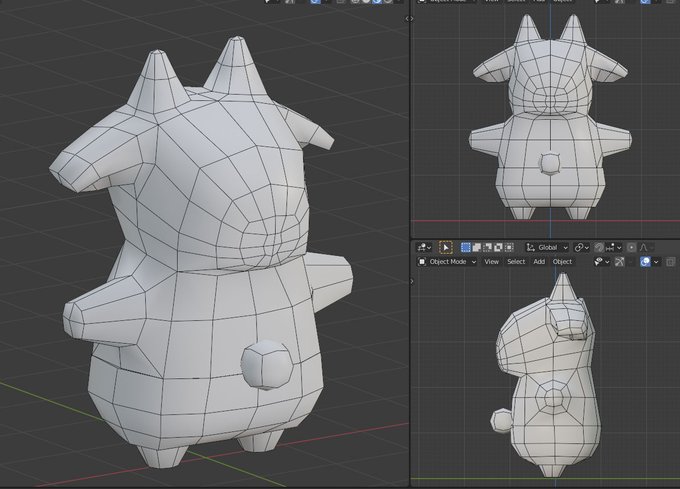Open the editor type menu in side viewport
The image size is (680, 489).
click(x=424, y=248)
